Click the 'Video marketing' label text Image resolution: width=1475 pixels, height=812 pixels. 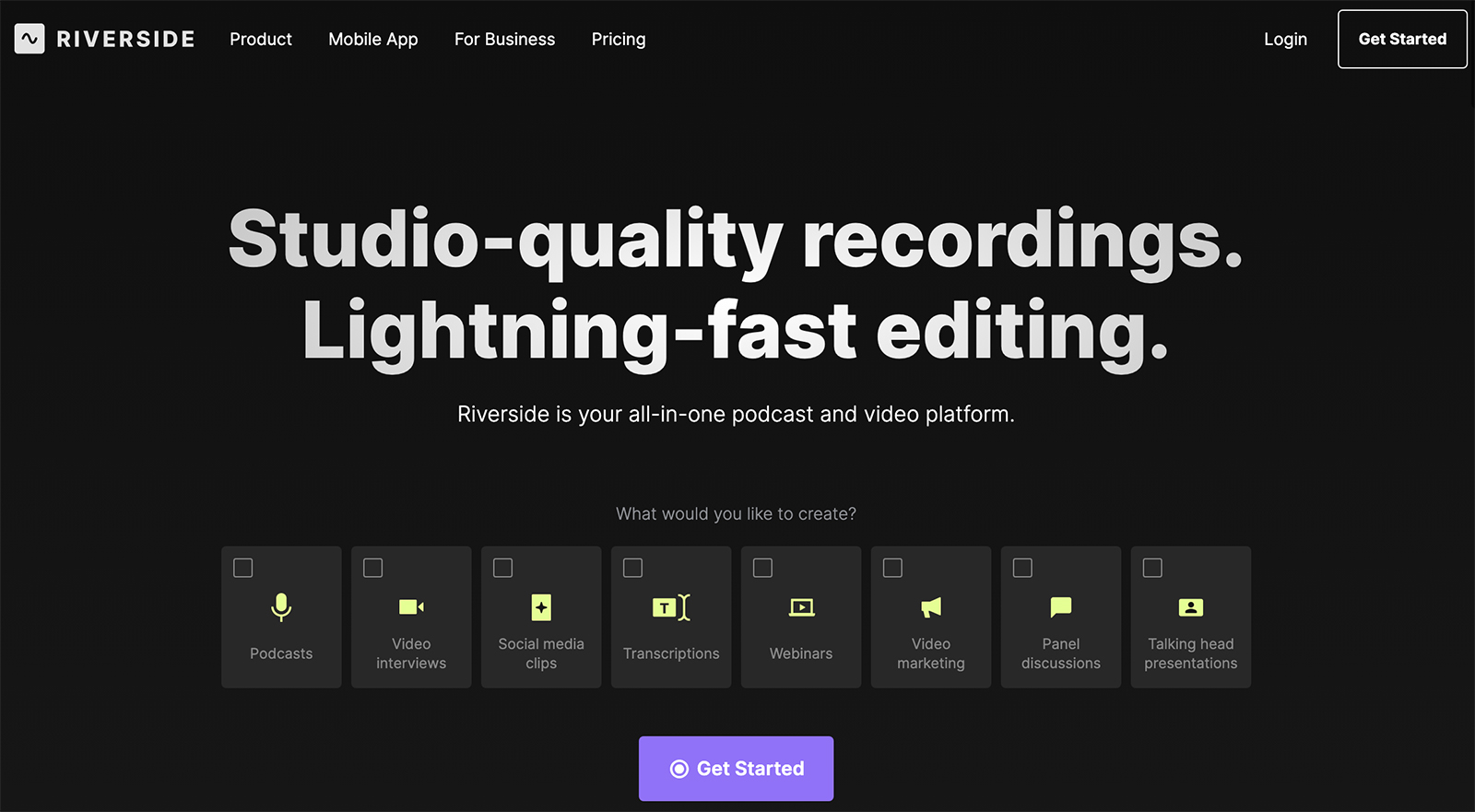pos(931,653)
